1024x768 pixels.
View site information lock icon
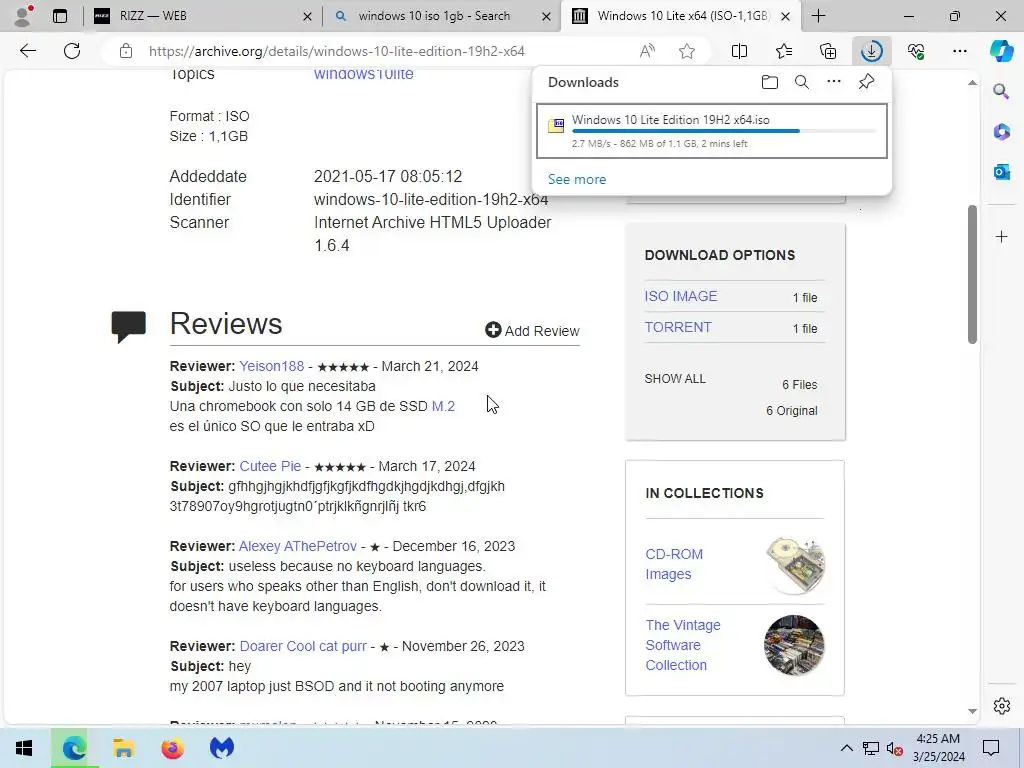pyautogui.click(x=126, y=51)
